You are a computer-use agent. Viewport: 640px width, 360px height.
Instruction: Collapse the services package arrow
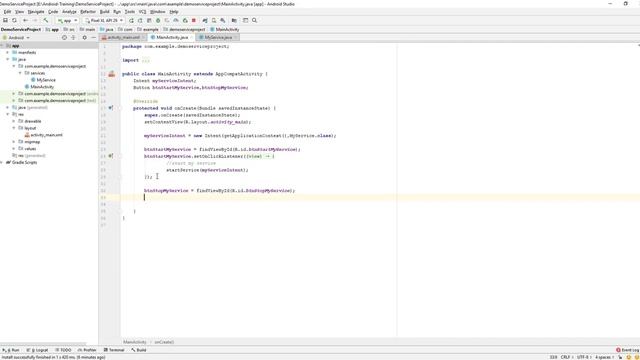(20, 73)
